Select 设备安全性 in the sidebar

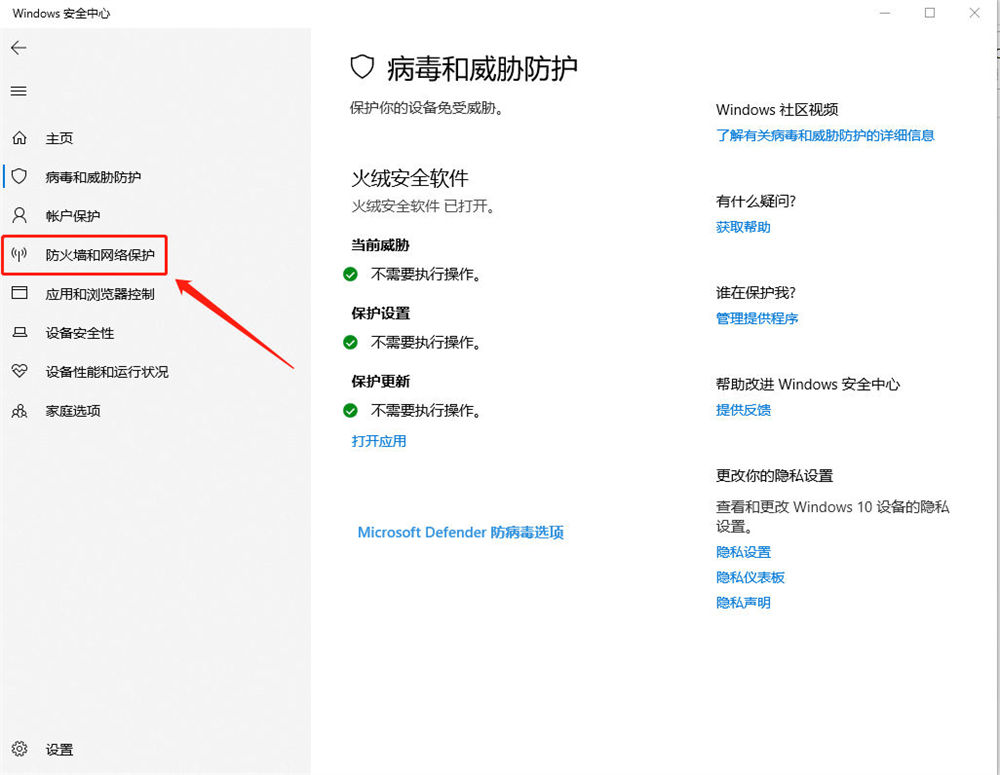80,333
